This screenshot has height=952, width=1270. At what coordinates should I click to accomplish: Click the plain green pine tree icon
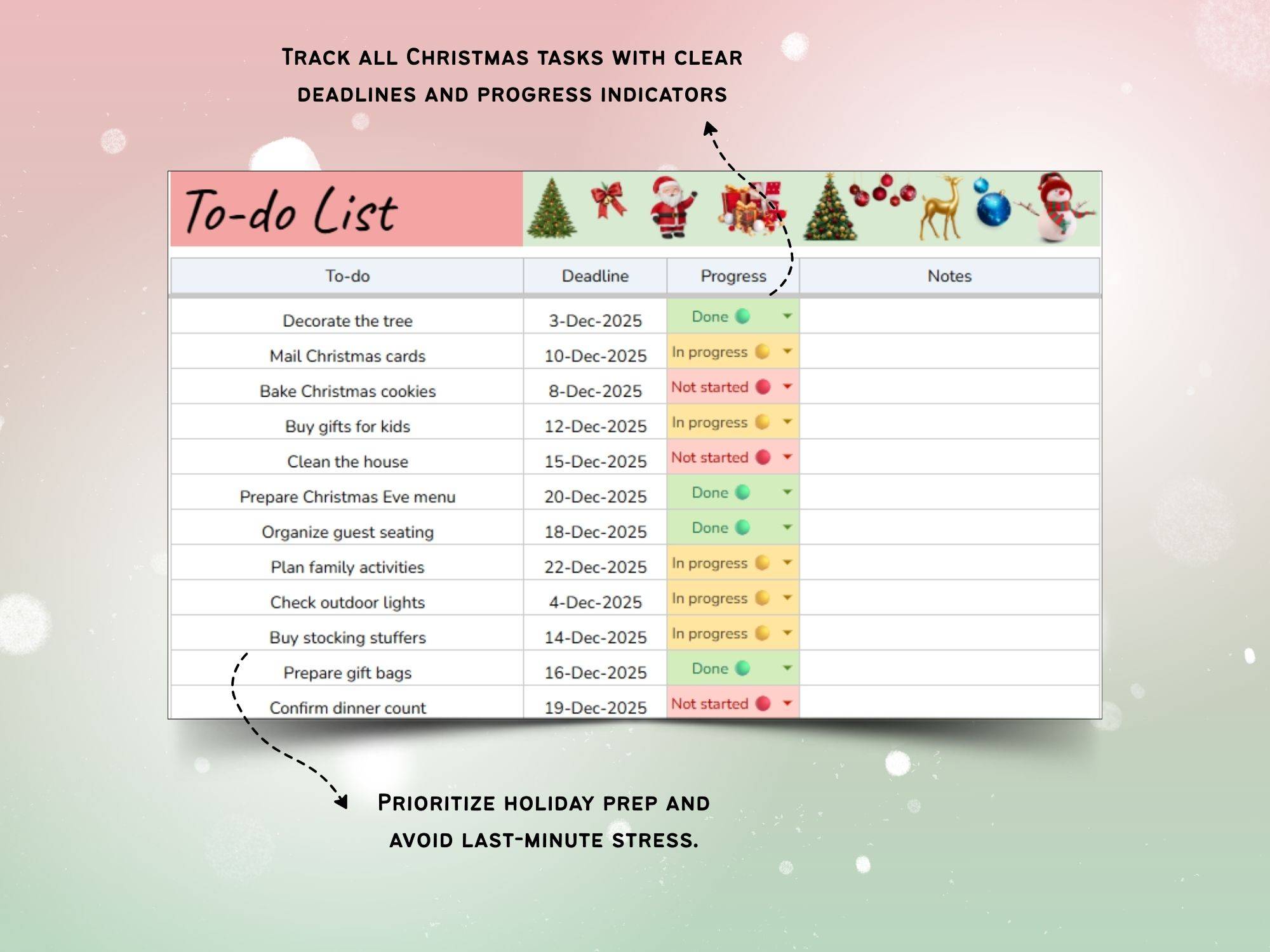551,209
